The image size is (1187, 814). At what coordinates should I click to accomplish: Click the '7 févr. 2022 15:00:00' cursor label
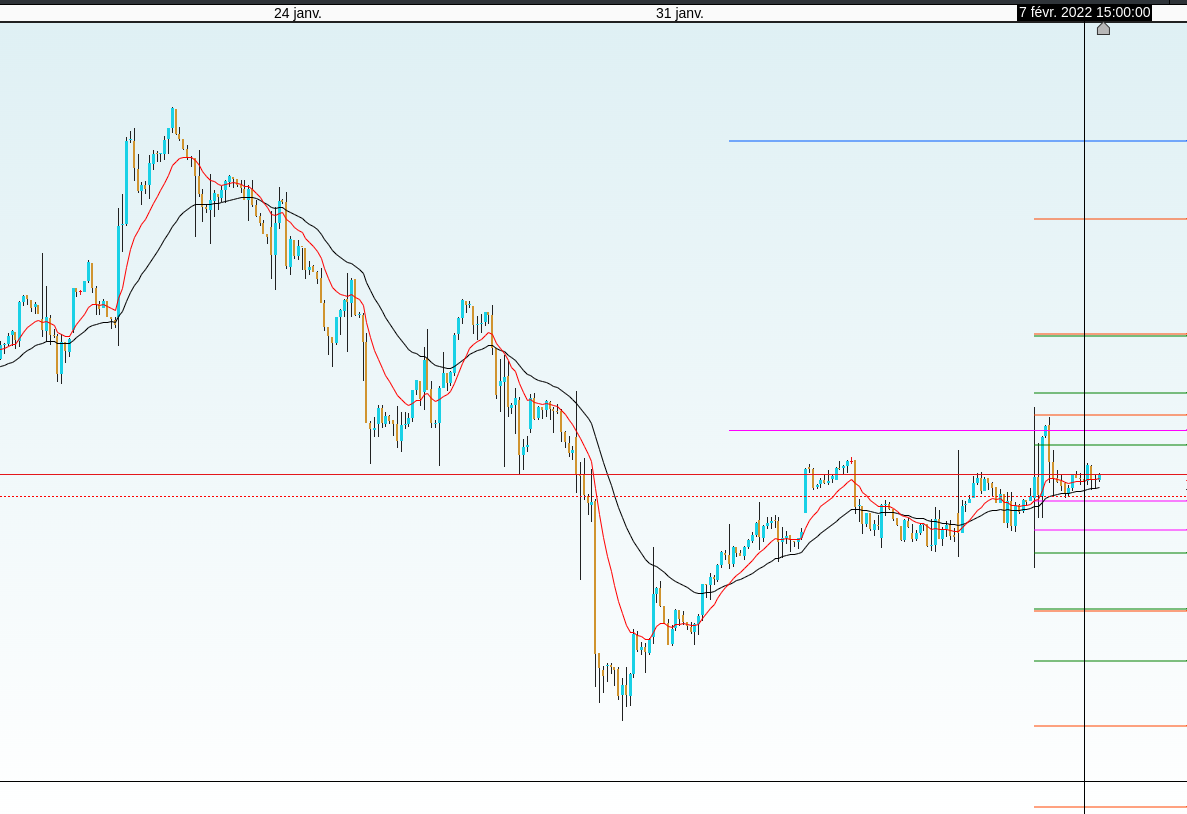(x=1085, y=12)
